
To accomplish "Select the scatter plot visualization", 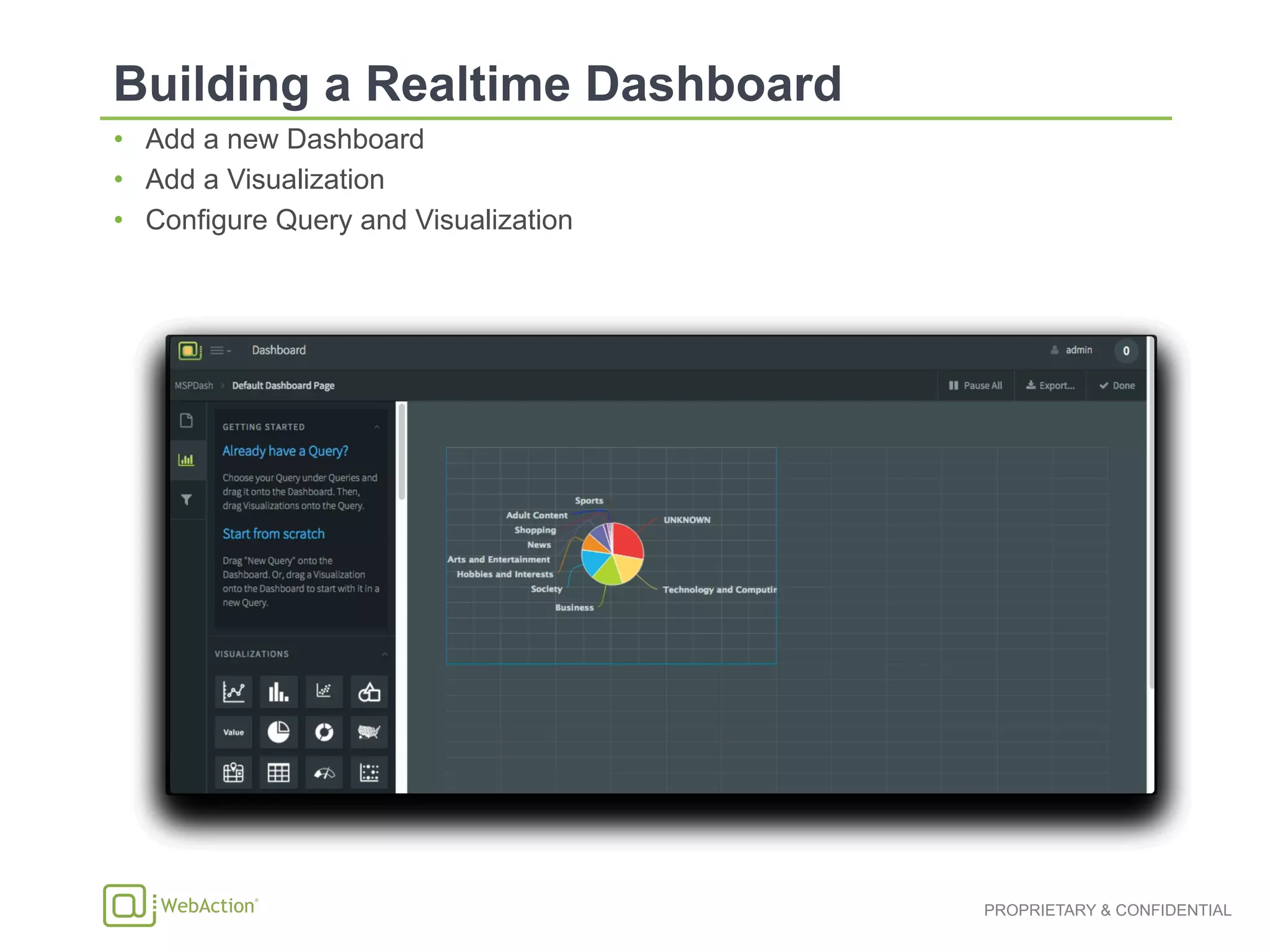I will click(x=324, y=692).
